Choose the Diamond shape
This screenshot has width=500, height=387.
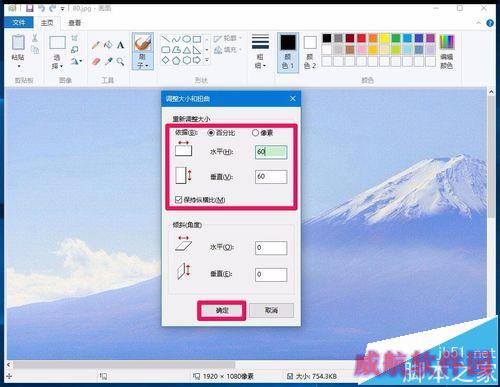[x=166, y=60]
